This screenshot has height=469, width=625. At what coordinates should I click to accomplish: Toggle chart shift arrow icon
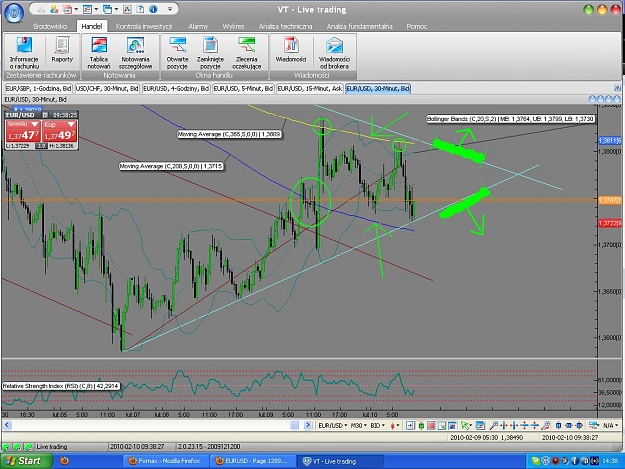(410, 426)
